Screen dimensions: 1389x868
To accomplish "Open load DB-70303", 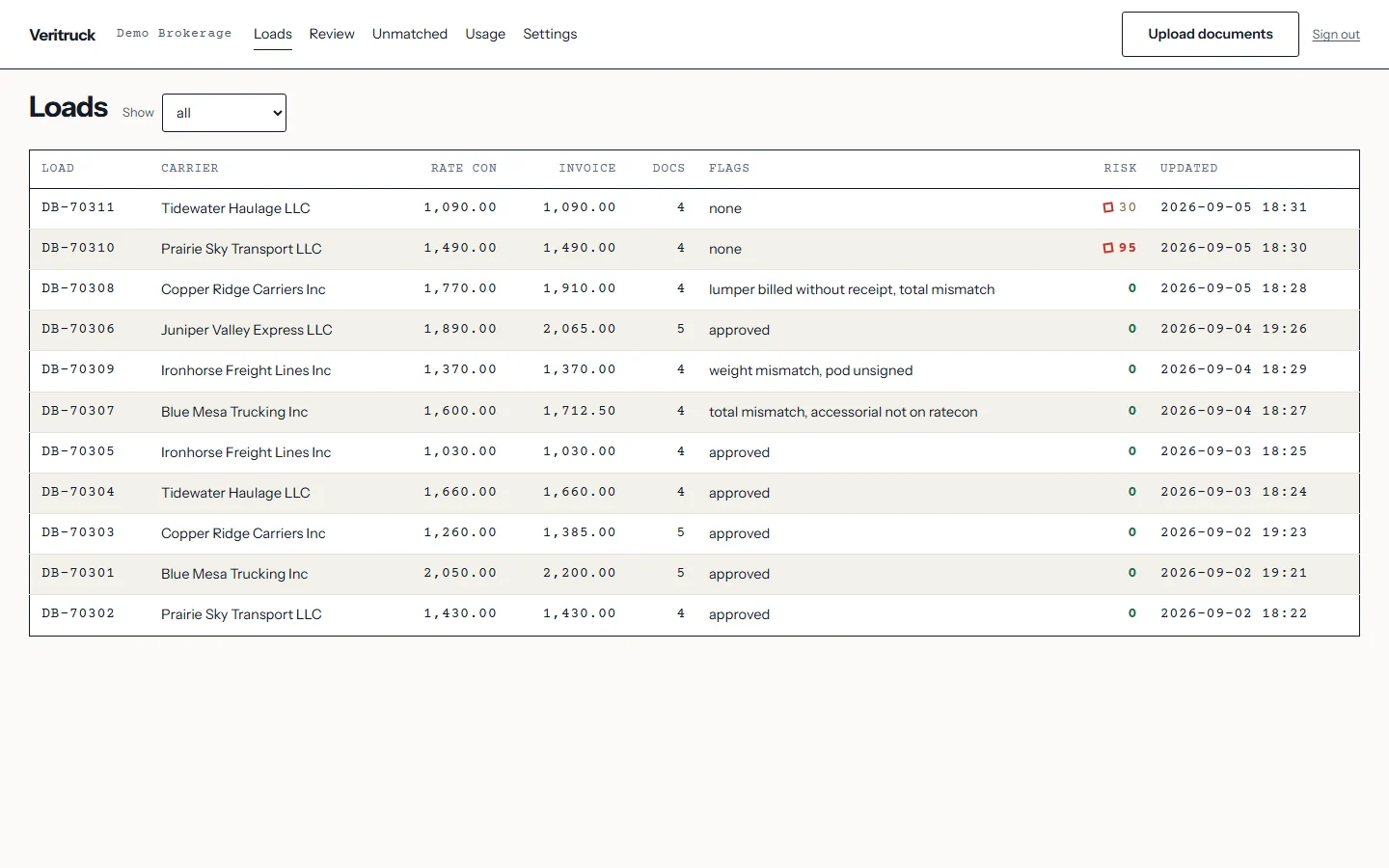I will (x=78, y=532).
